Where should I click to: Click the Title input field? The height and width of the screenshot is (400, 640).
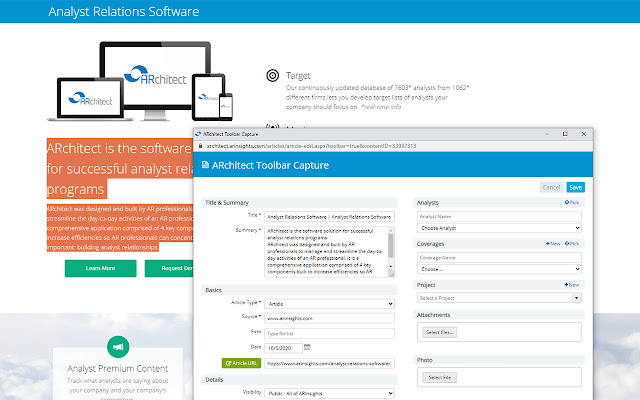(x=329, y=217)
